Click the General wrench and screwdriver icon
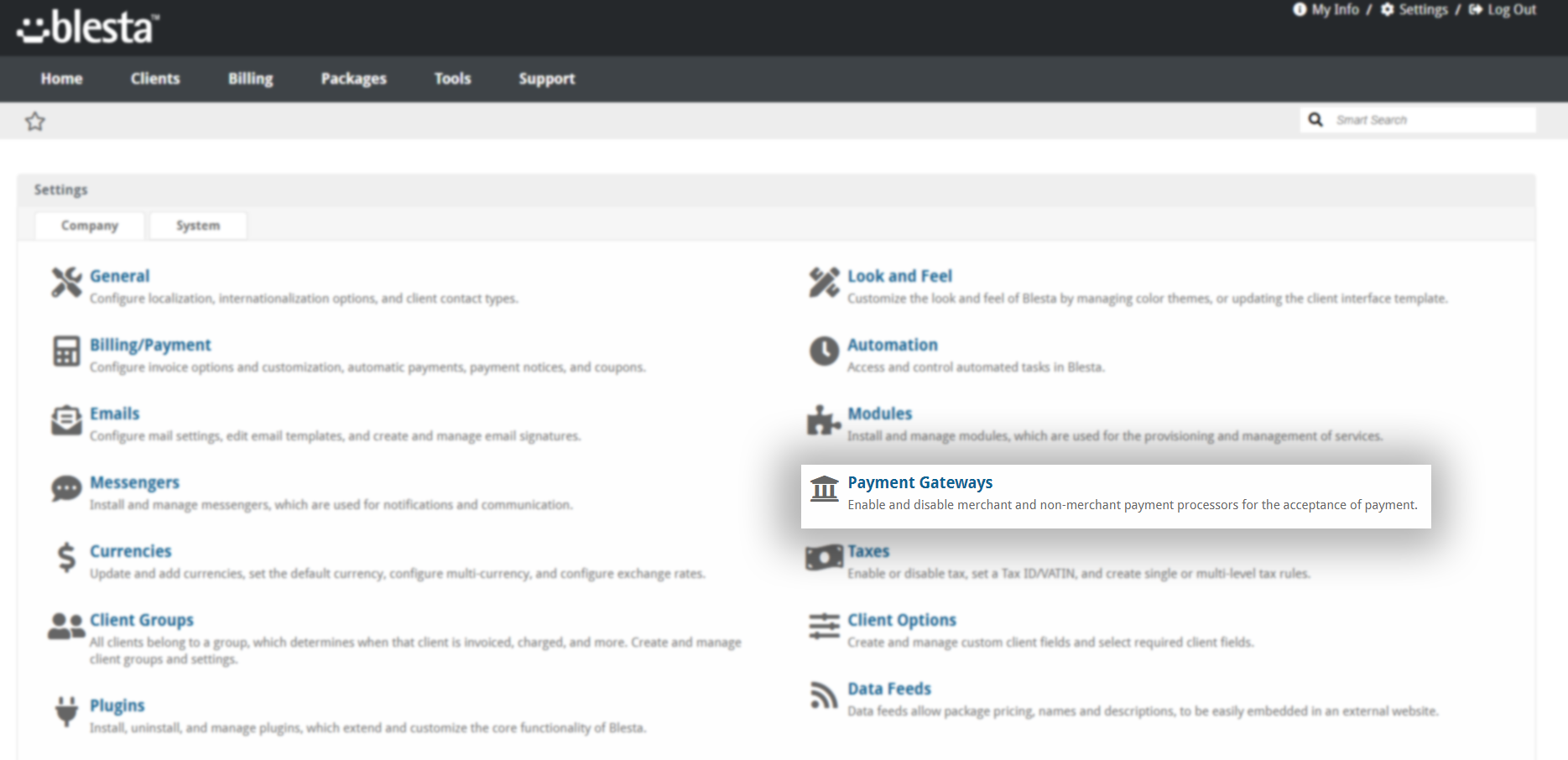Image resolution: width=1568 pixels, height=760 pixels. click(x=66, y=283)
